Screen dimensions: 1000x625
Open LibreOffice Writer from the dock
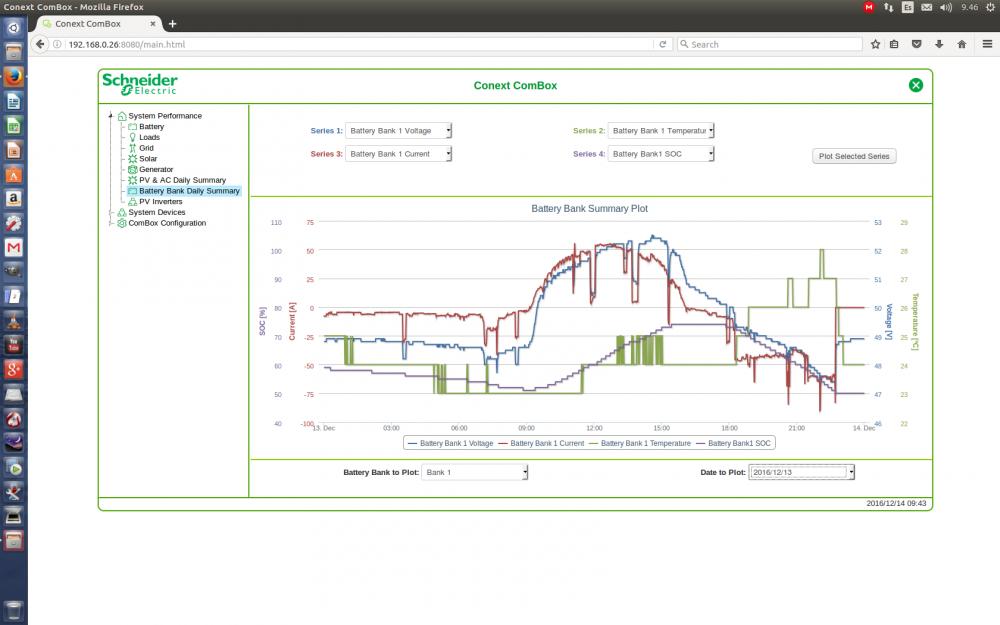[13, 101]
